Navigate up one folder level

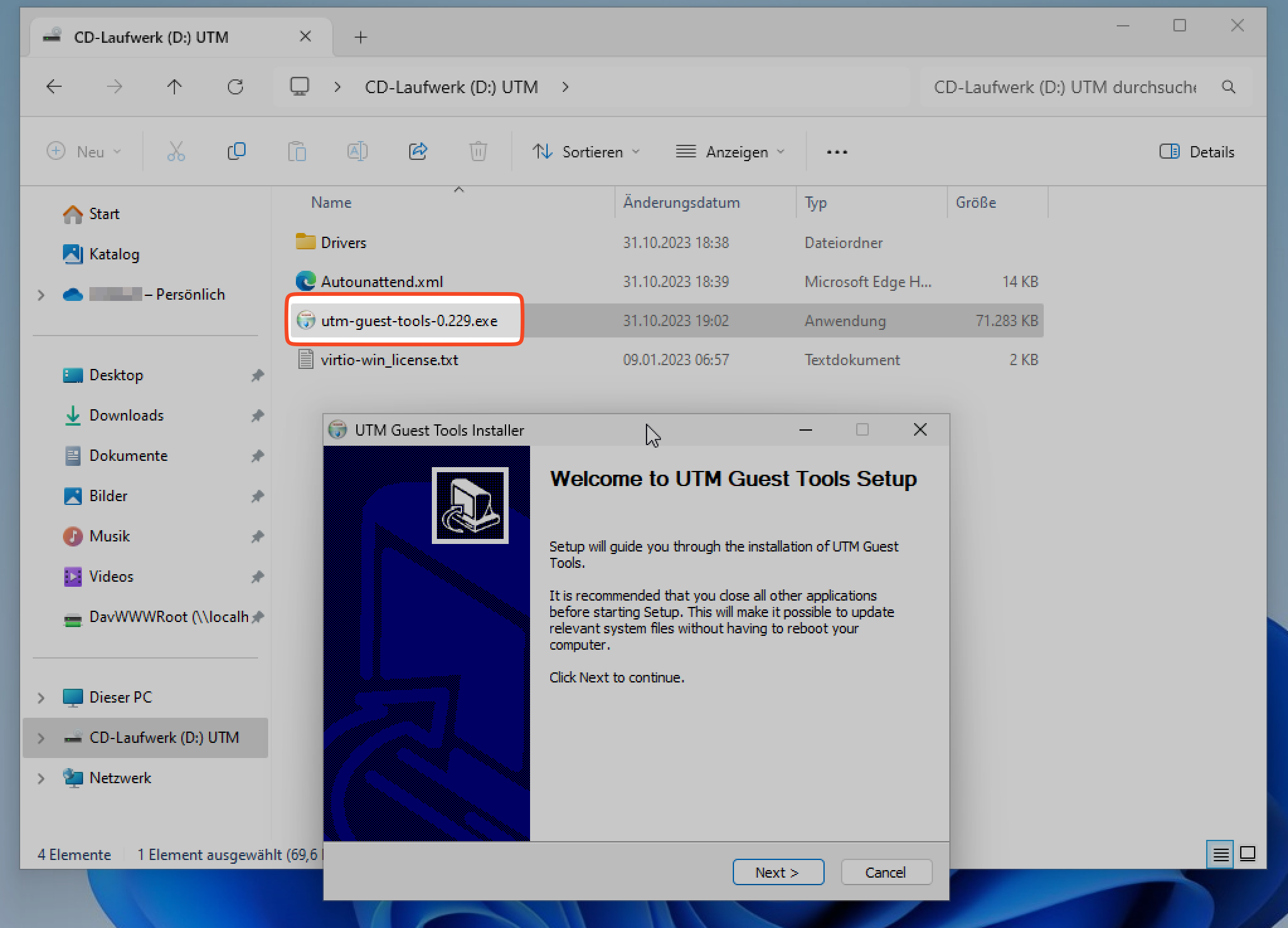174,87
